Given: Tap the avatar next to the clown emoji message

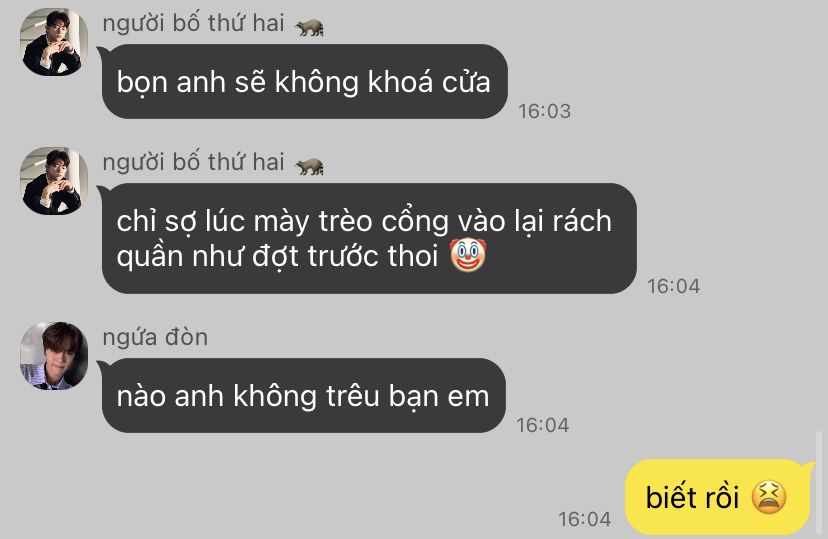Looking at the screenshot, I should (54, 181).
